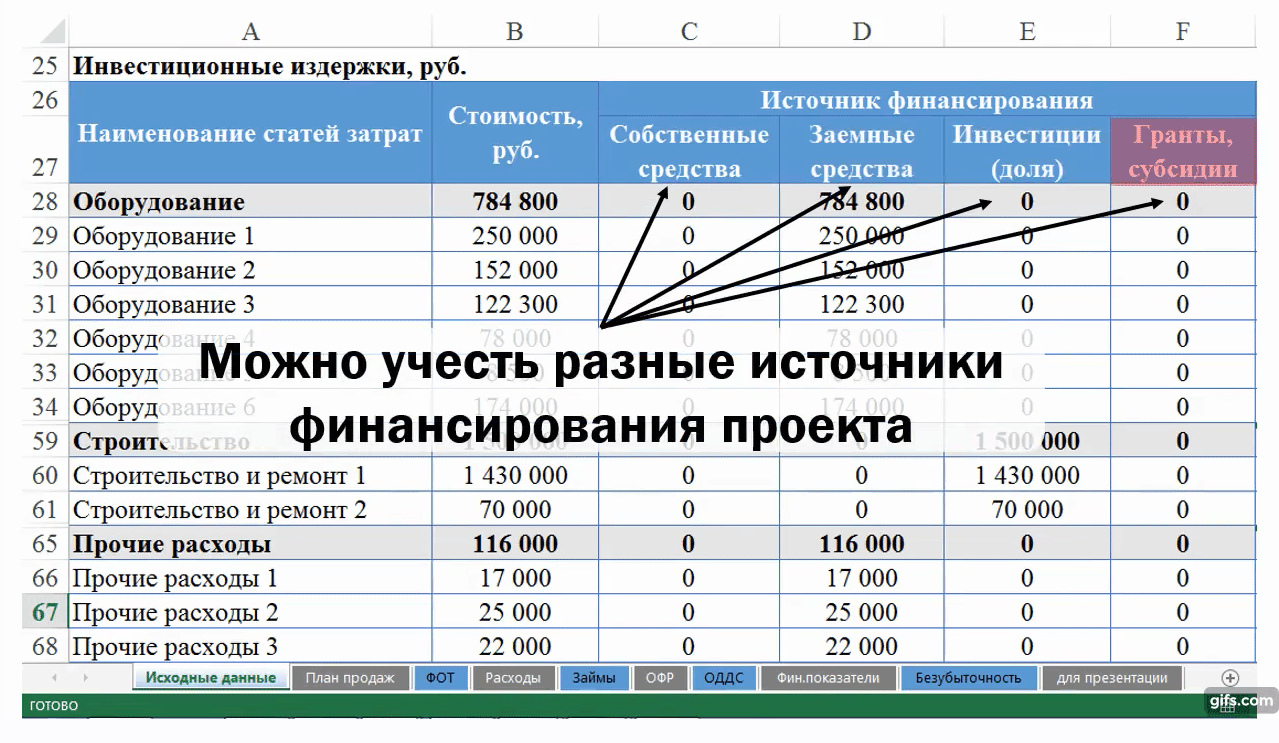Click the previous sheet navigation arrow

56,678
